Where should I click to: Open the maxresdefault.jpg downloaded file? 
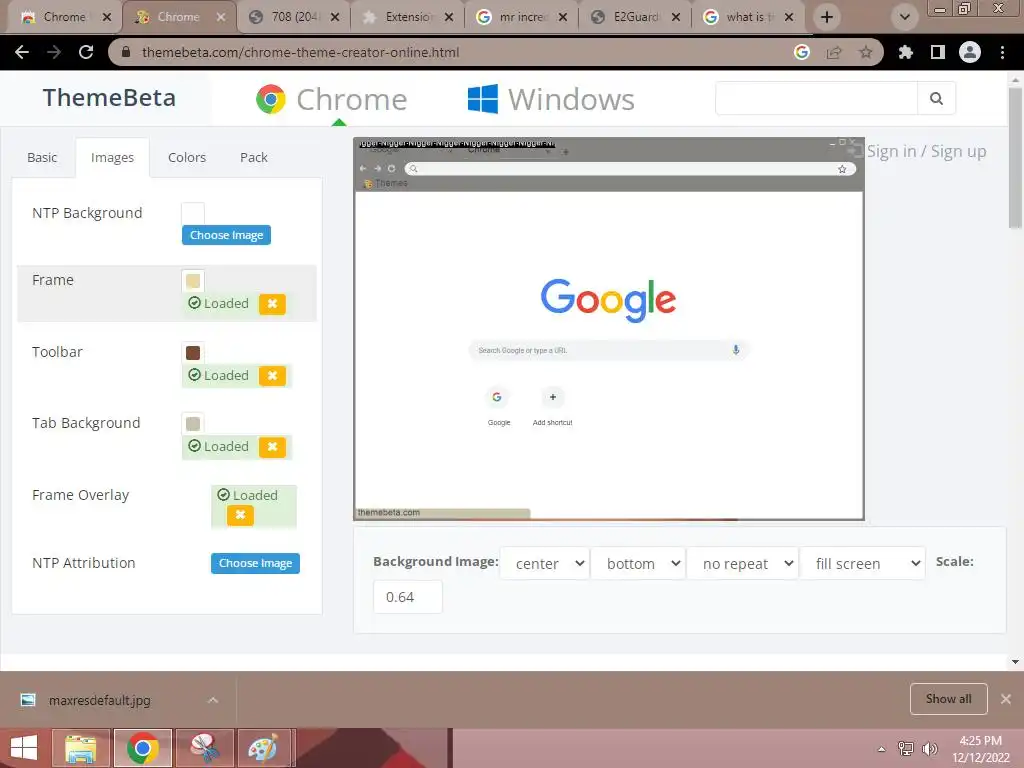[99, 700]
